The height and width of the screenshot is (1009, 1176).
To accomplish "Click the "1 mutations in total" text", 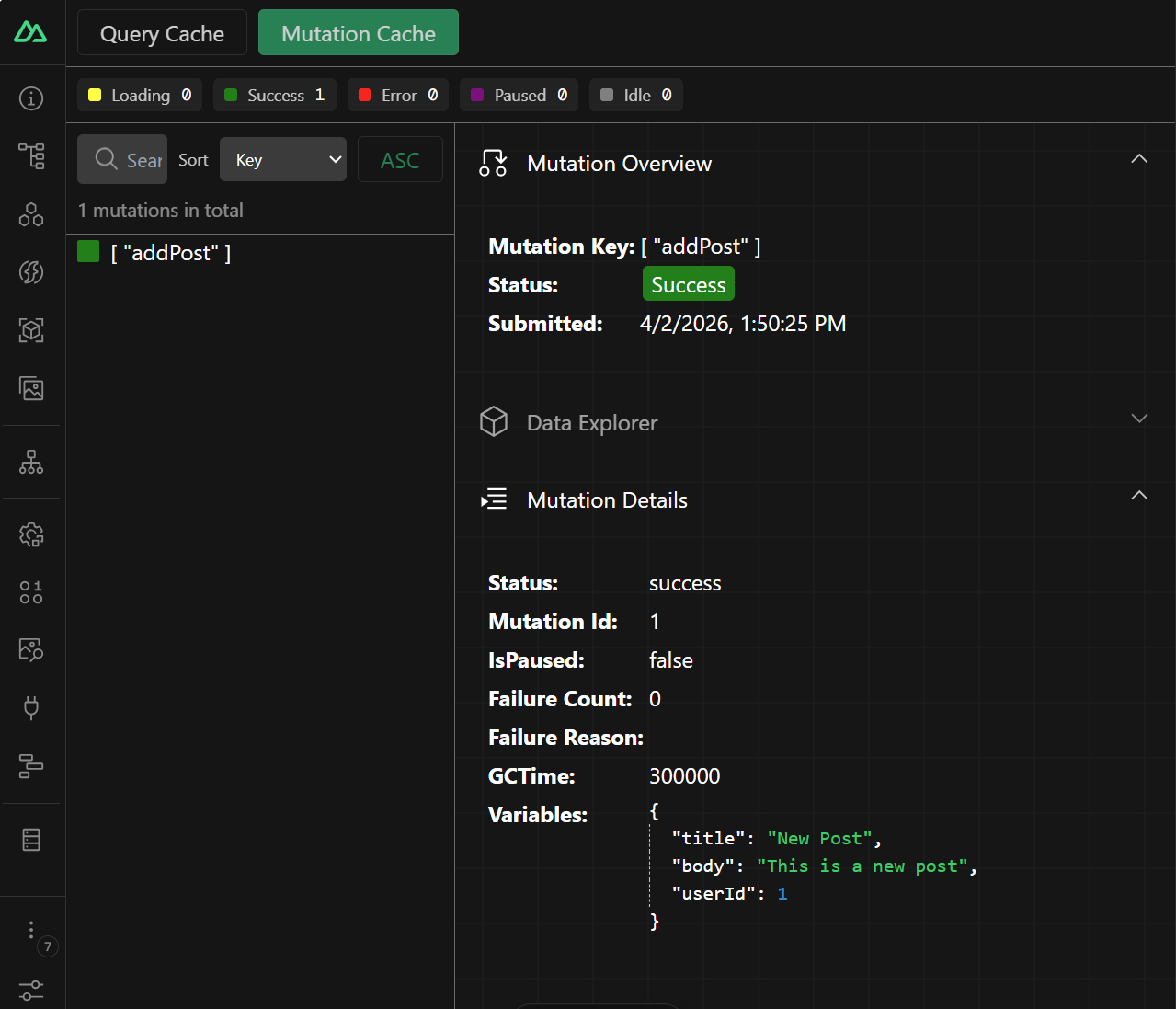I will click(161, 211).
